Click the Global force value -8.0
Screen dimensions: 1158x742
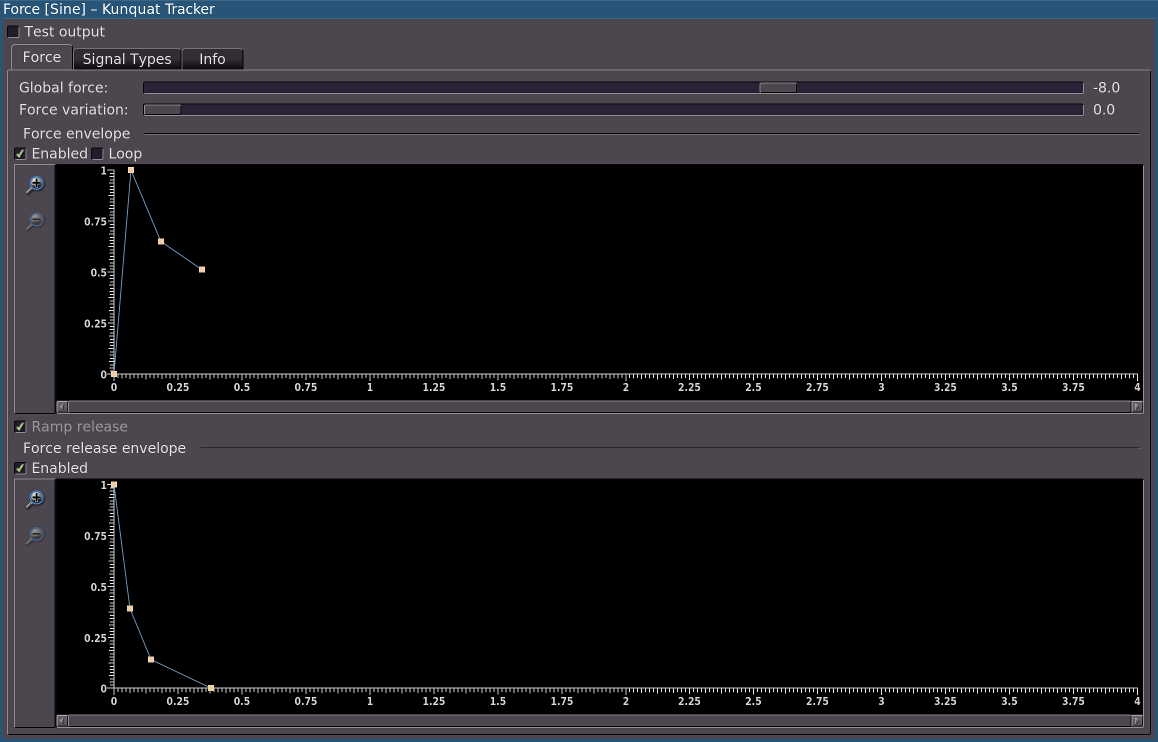point(1106,88)
